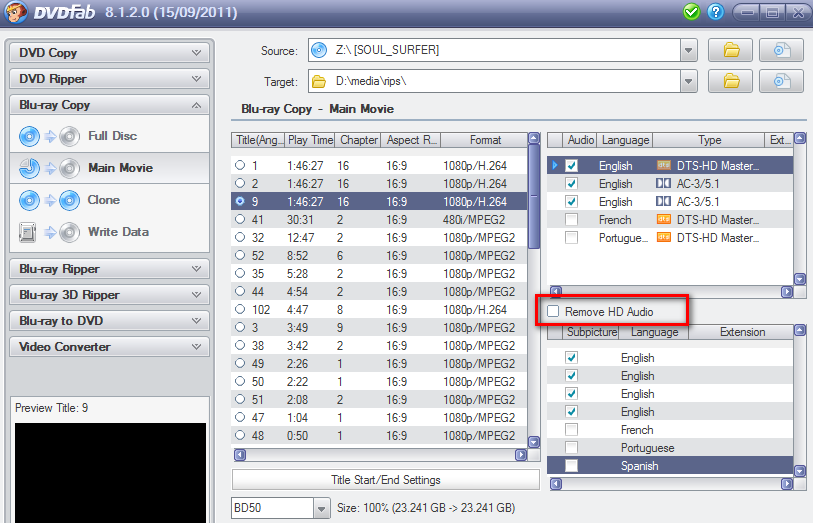This screenshot has height=523, width=813.
Task: Expand the DVD Copy section
Action: [x=109, y=53]
